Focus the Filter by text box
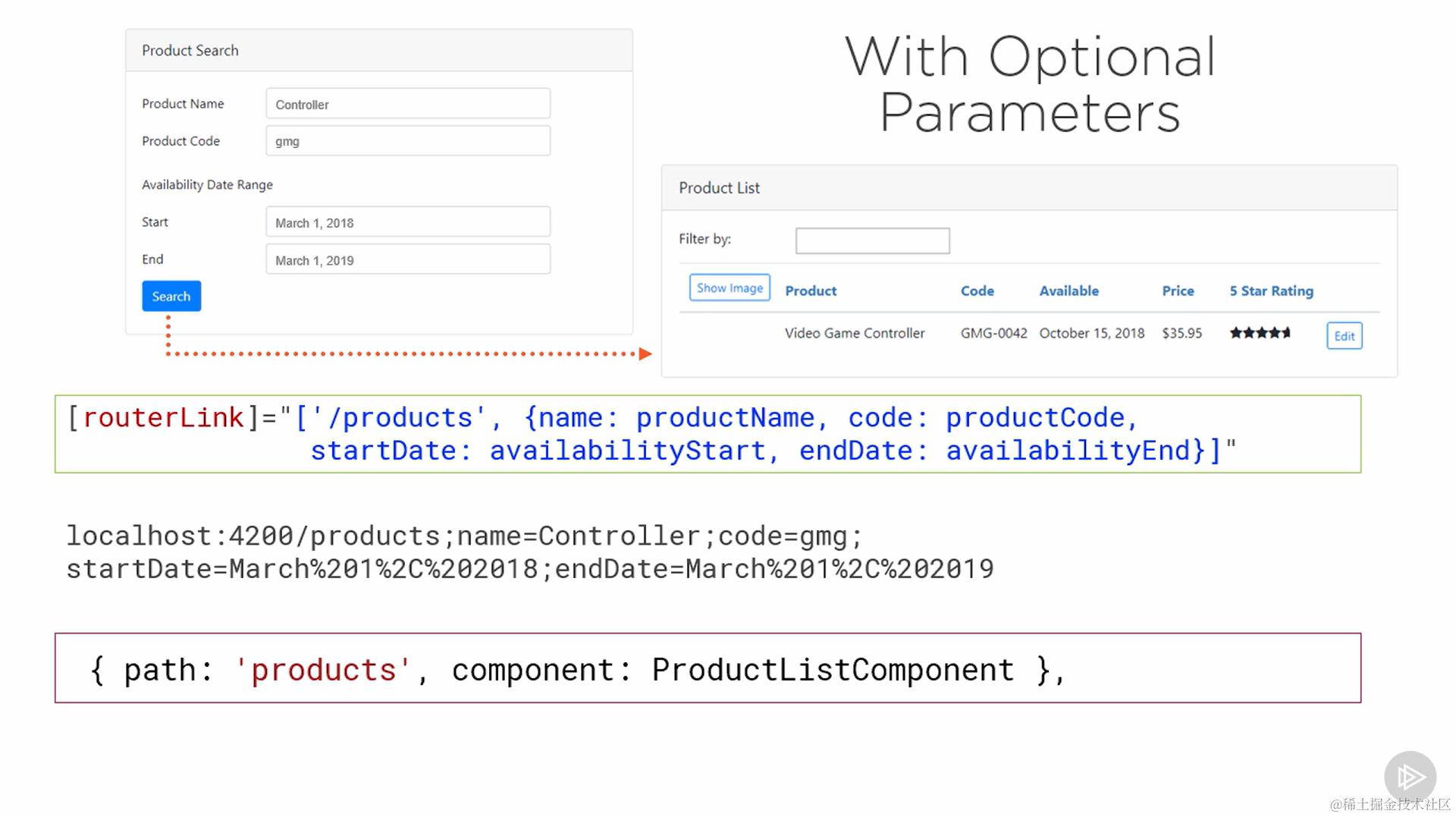Screen dimensions: 1456x817 872,240
